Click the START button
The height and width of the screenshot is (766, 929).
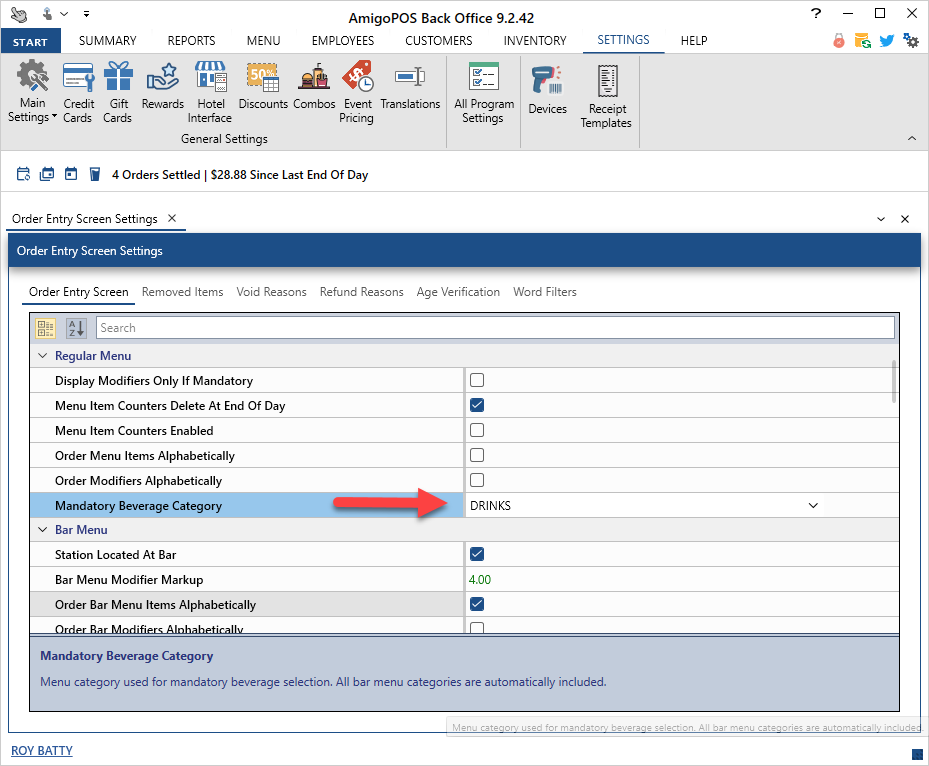click(31, 42)
